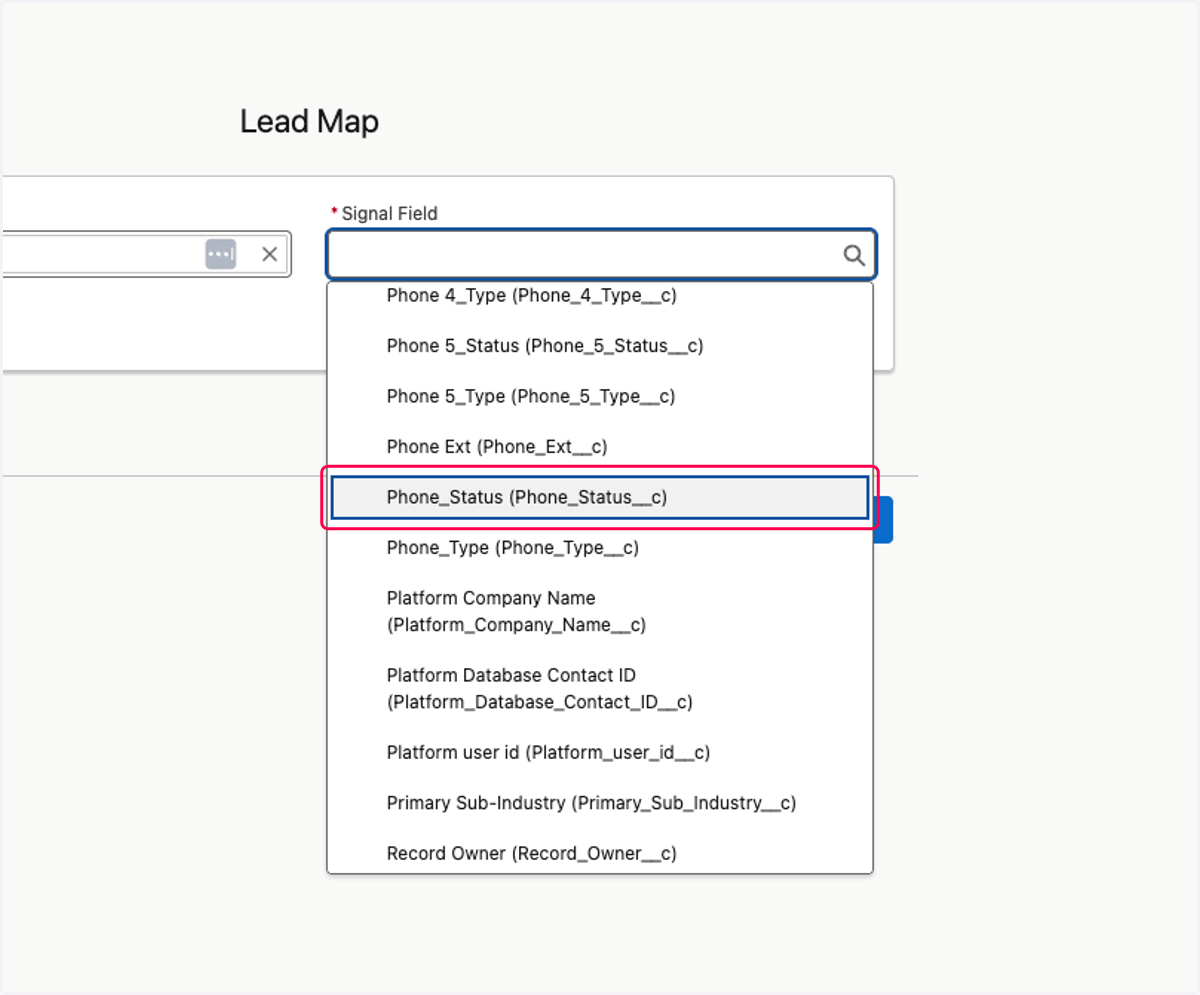Choose Phone_Type (Phone_Type__c) entry
The image size is (1200, 995).
coord(600,548)
